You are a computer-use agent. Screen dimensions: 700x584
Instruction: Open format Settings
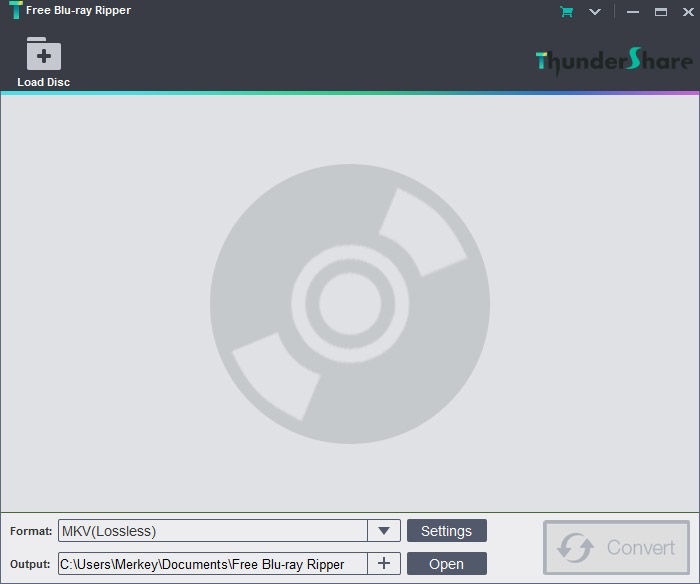click(447, 531)
